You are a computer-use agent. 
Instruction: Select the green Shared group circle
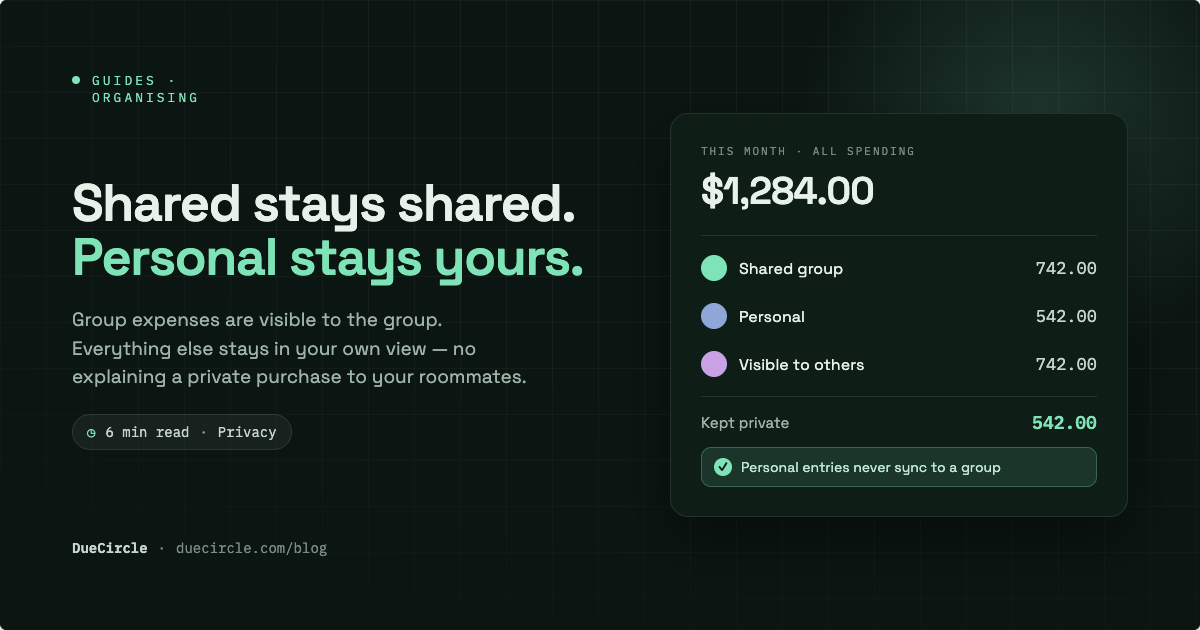714,268
